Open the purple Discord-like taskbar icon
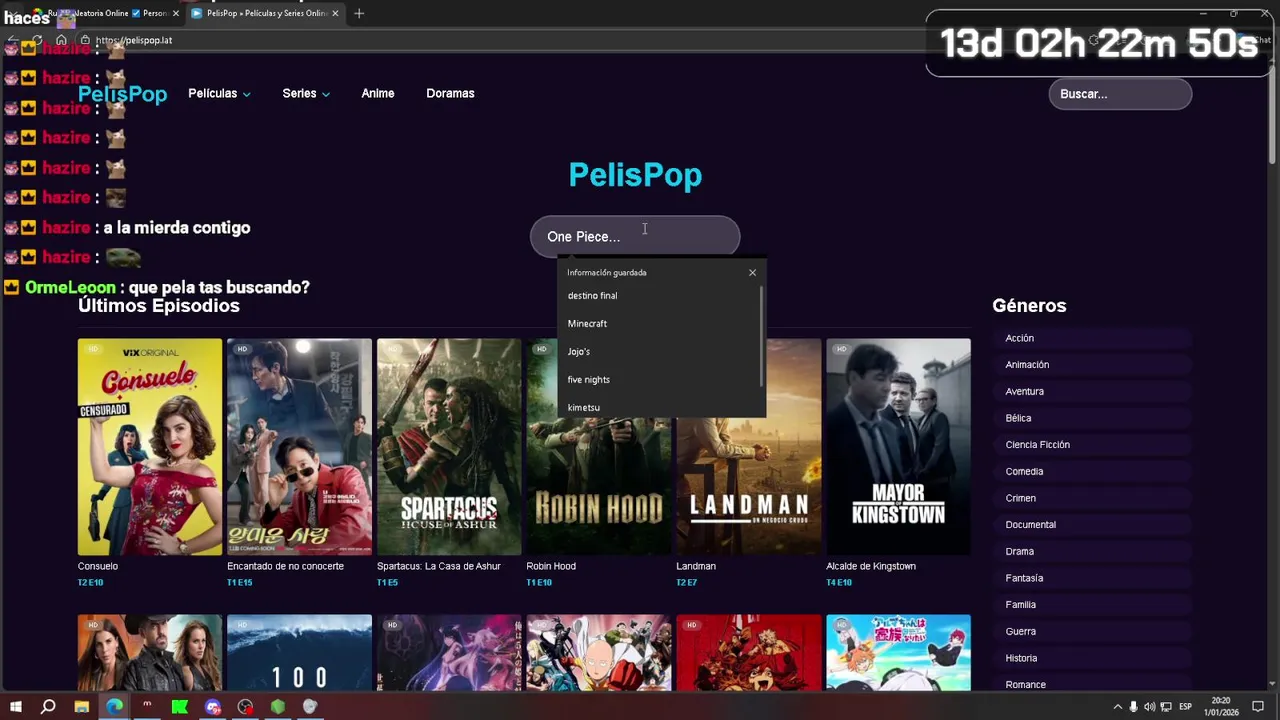The height and width of the screenshot is (720, 1280). [212, 706]
